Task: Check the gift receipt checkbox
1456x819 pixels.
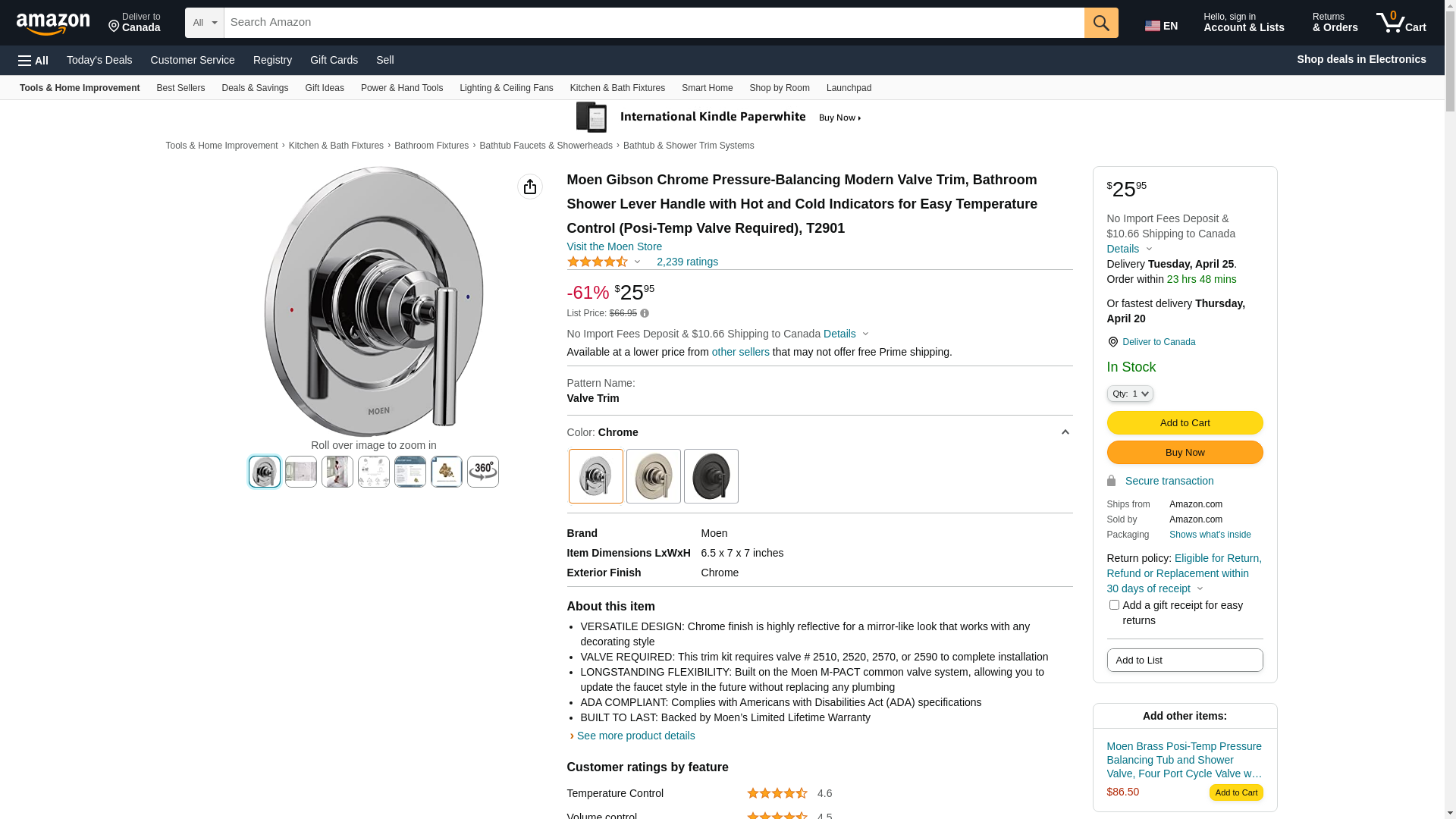Action: (x=1114, y=605)
